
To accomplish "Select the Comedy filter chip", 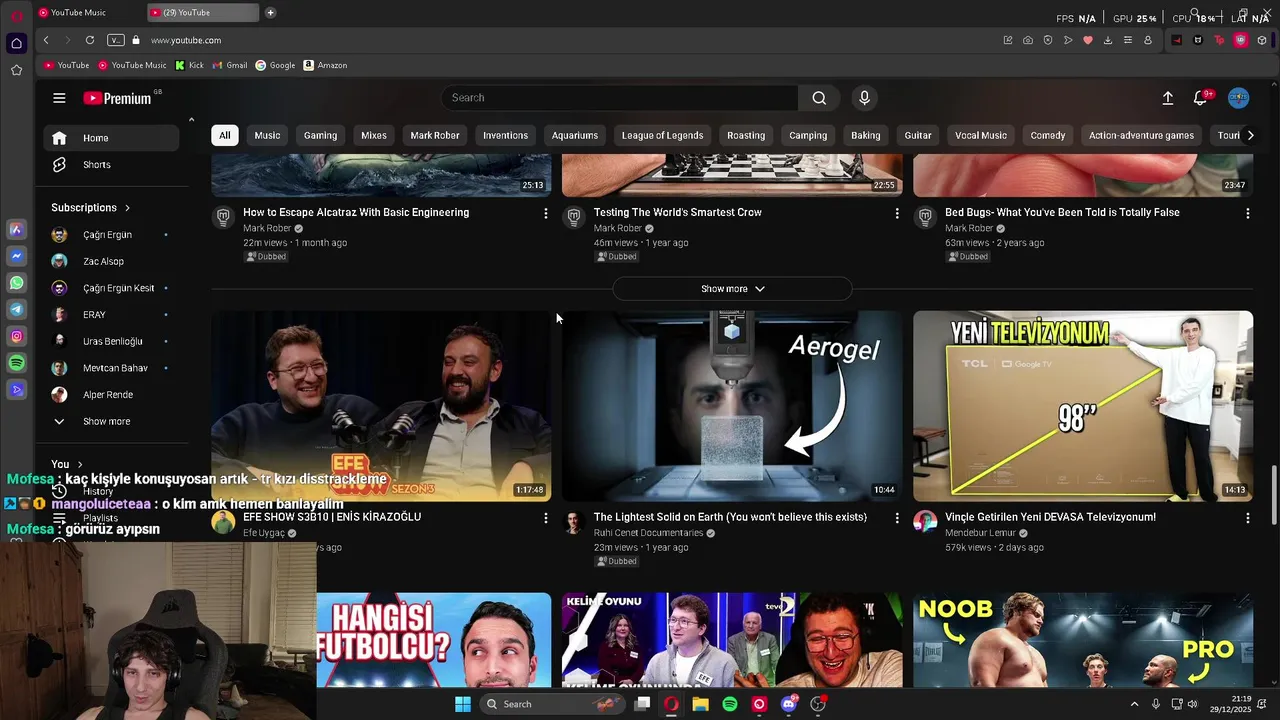I will (x=1048, y=135).
